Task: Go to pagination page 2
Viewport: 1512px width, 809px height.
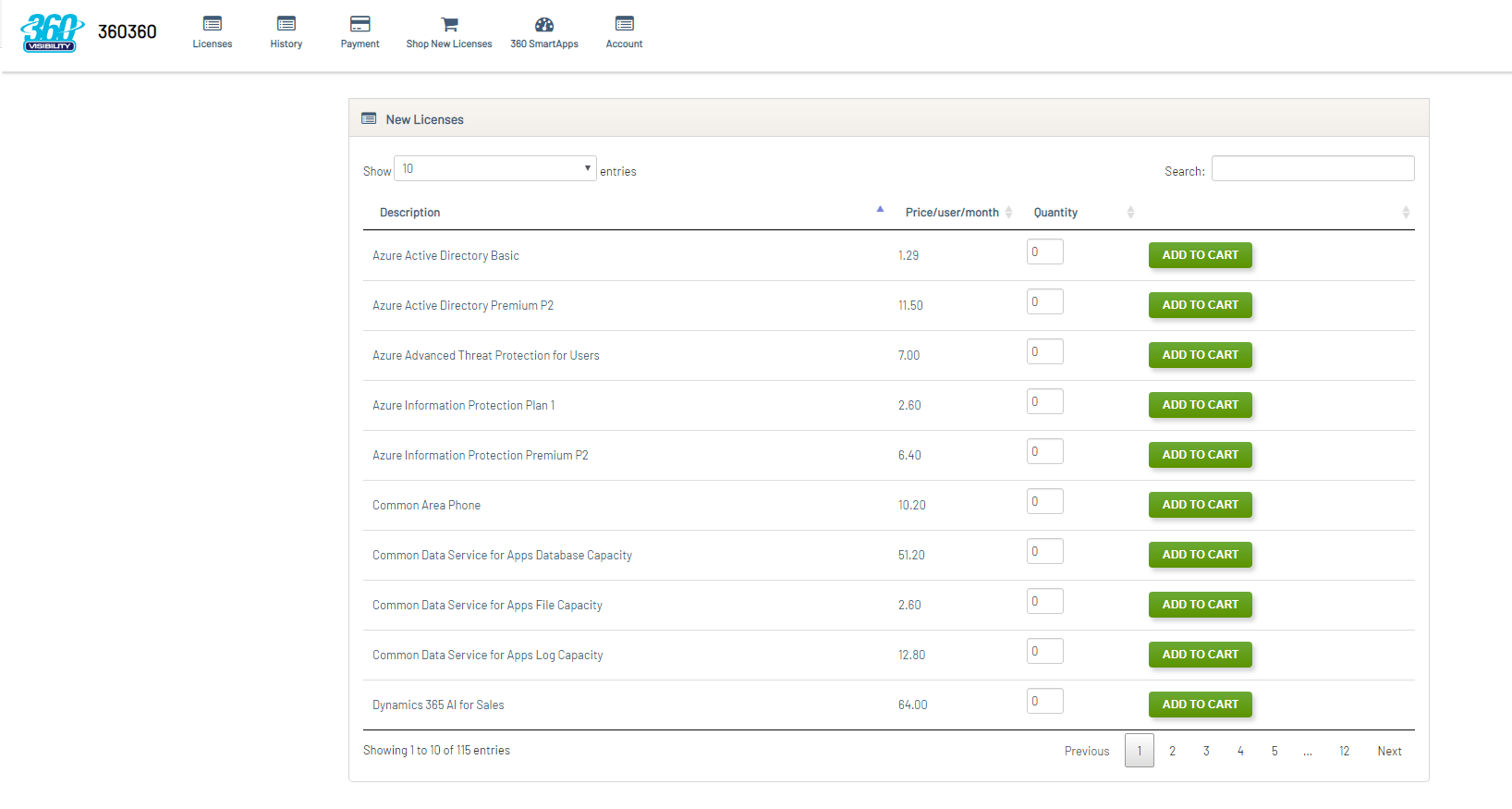Action: [1173, 751]
